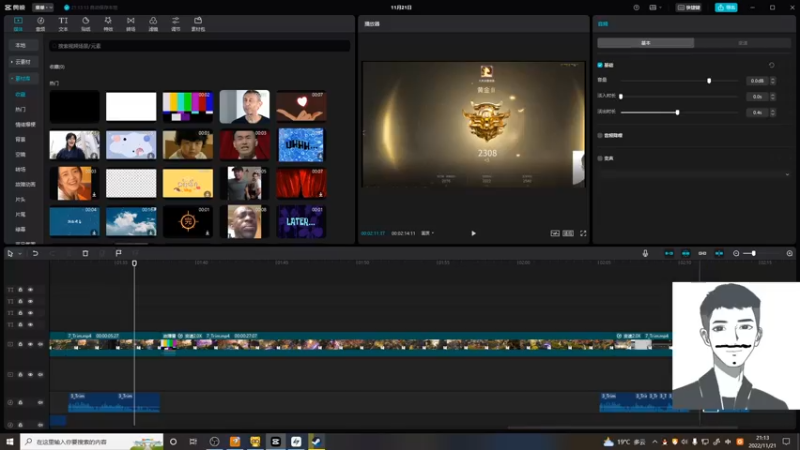This screenshot has width=800, height=450.
Task: Open Windows Task View on taskbar
Action: point(193,441)
